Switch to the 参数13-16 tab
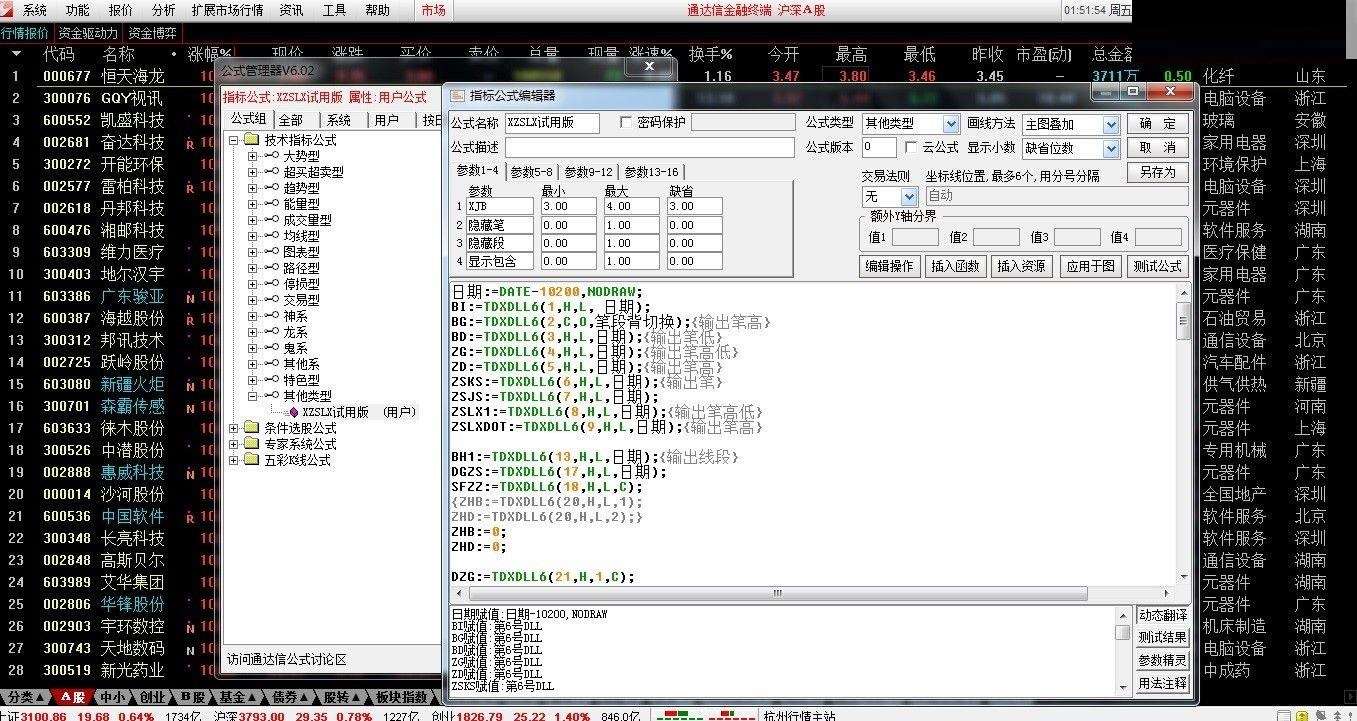This screenshot has height=721, width=1357. (x=651, y=172)
